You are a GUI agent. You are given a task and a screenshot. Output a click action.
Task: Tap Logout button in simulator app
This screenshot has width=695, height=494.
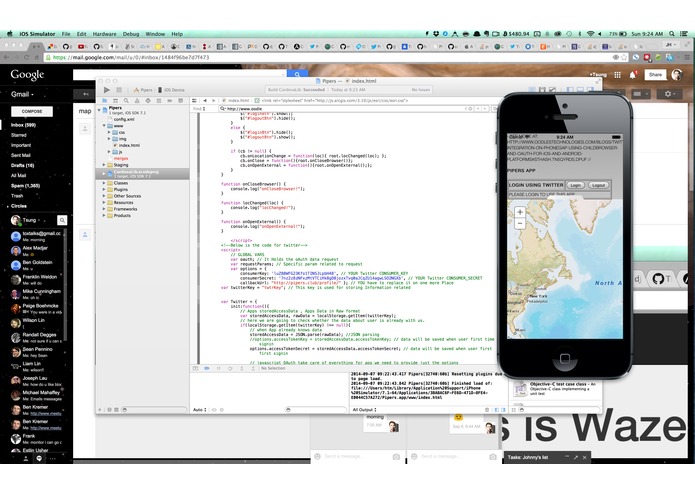pyautogui.click(x=598, y=185)
